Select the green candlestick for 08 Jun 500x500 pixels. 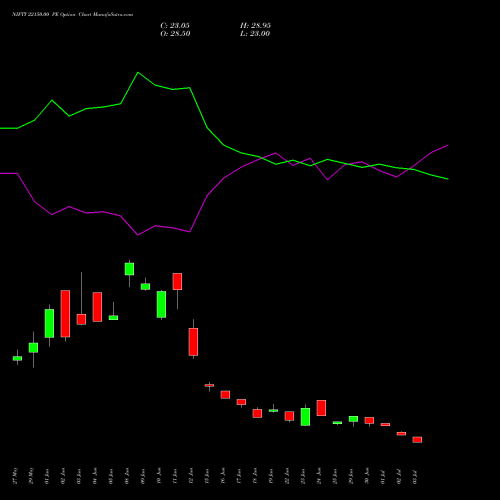(129, 269)
